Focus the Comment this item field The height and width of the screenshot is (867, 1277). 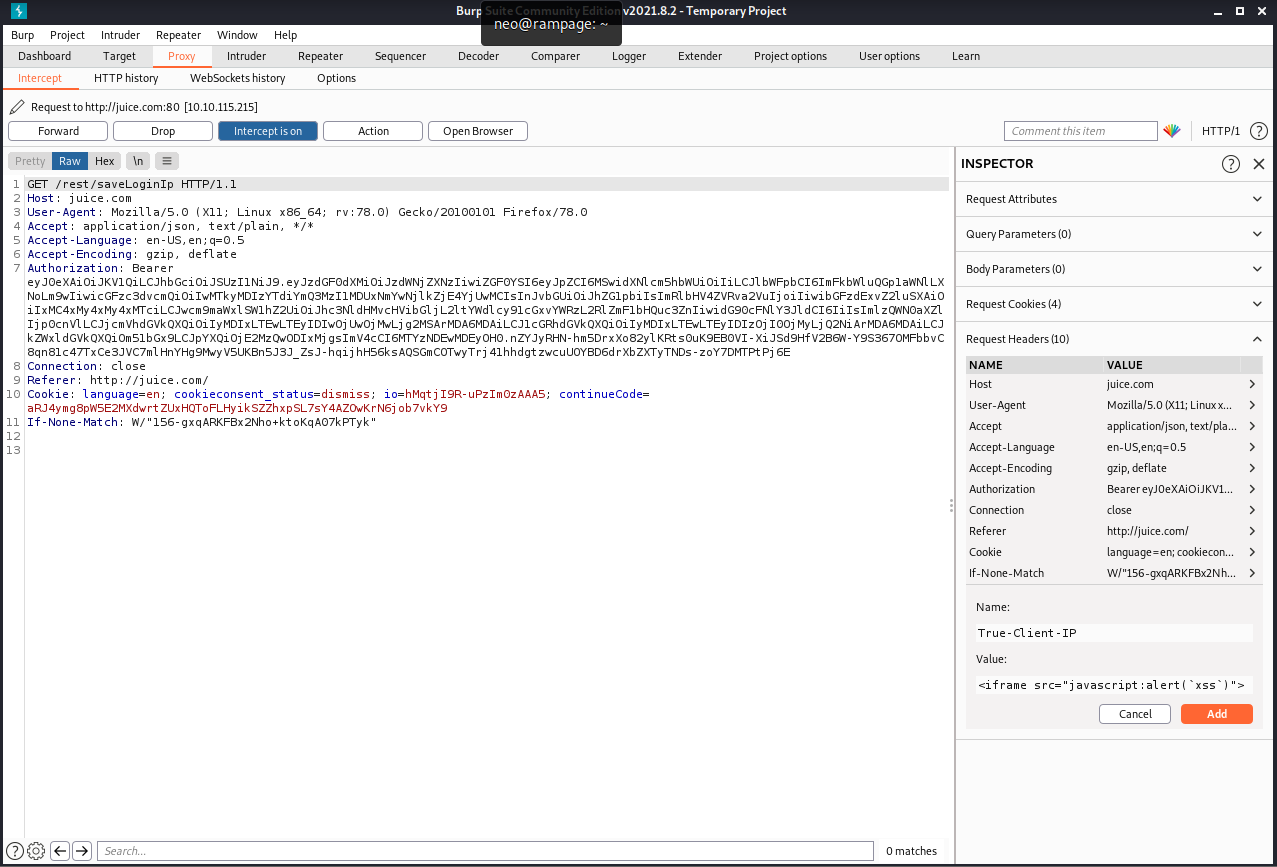point(1081,131)
